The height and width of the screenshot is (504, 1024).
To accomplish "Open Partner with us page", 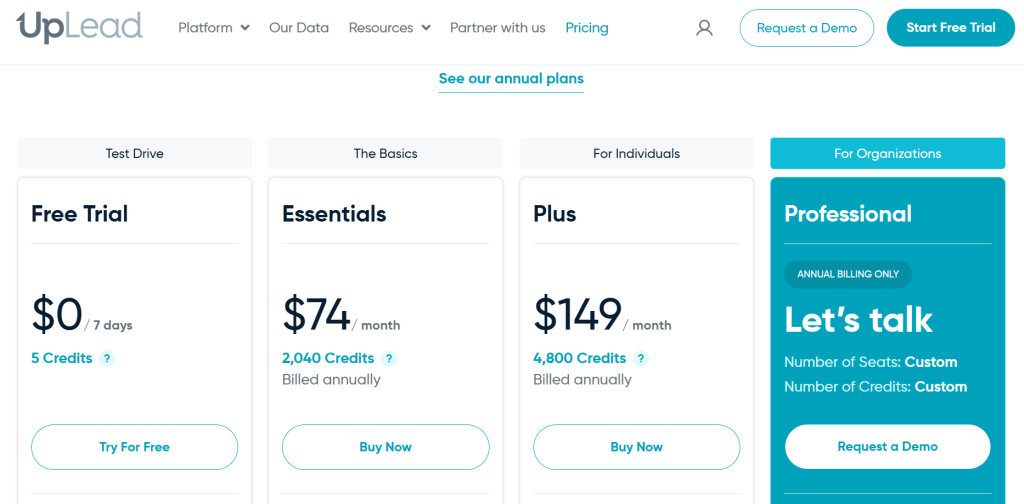I will [x=497, y=28].
